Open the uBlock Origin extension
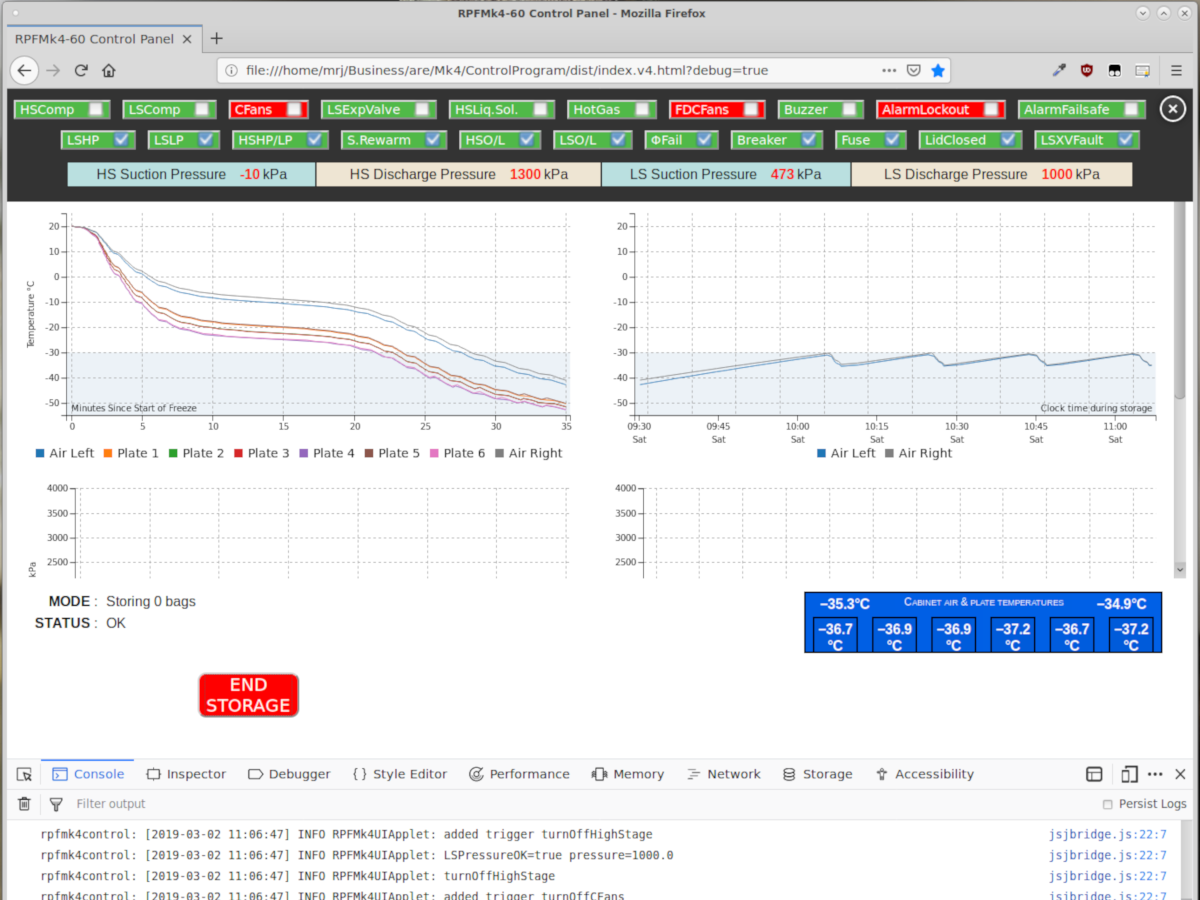This screenshot has width=1200, height=900. click(1087, 71)
